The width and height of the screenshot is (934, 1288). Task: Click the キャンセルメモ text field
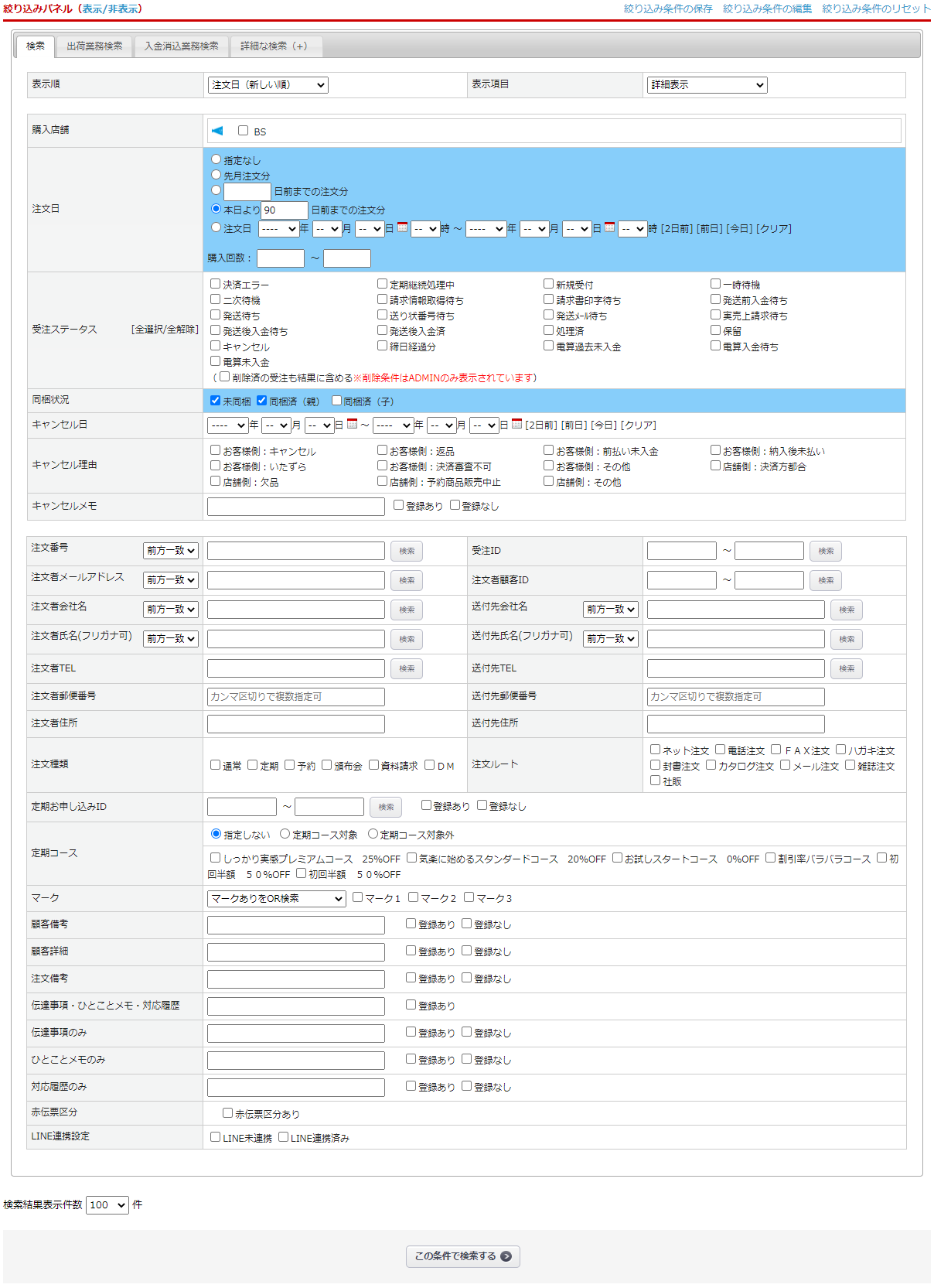pos(295,506)
